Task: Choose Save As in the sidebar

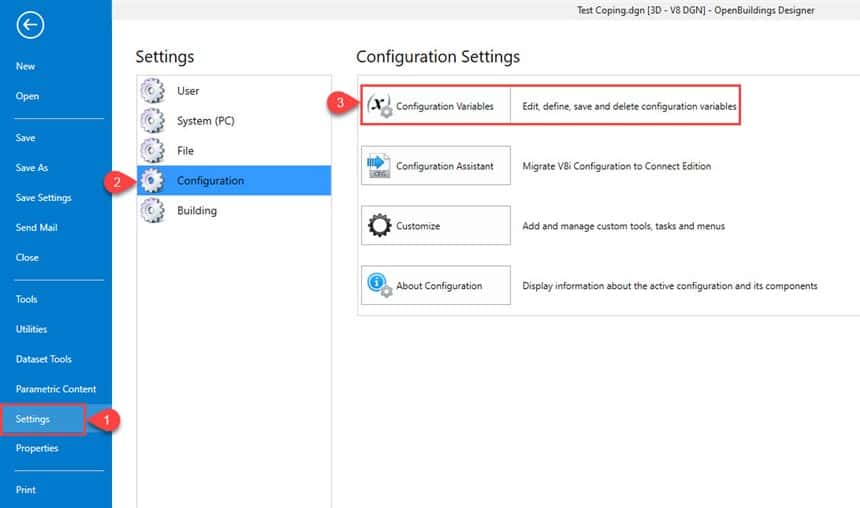Action: (32, 168)
